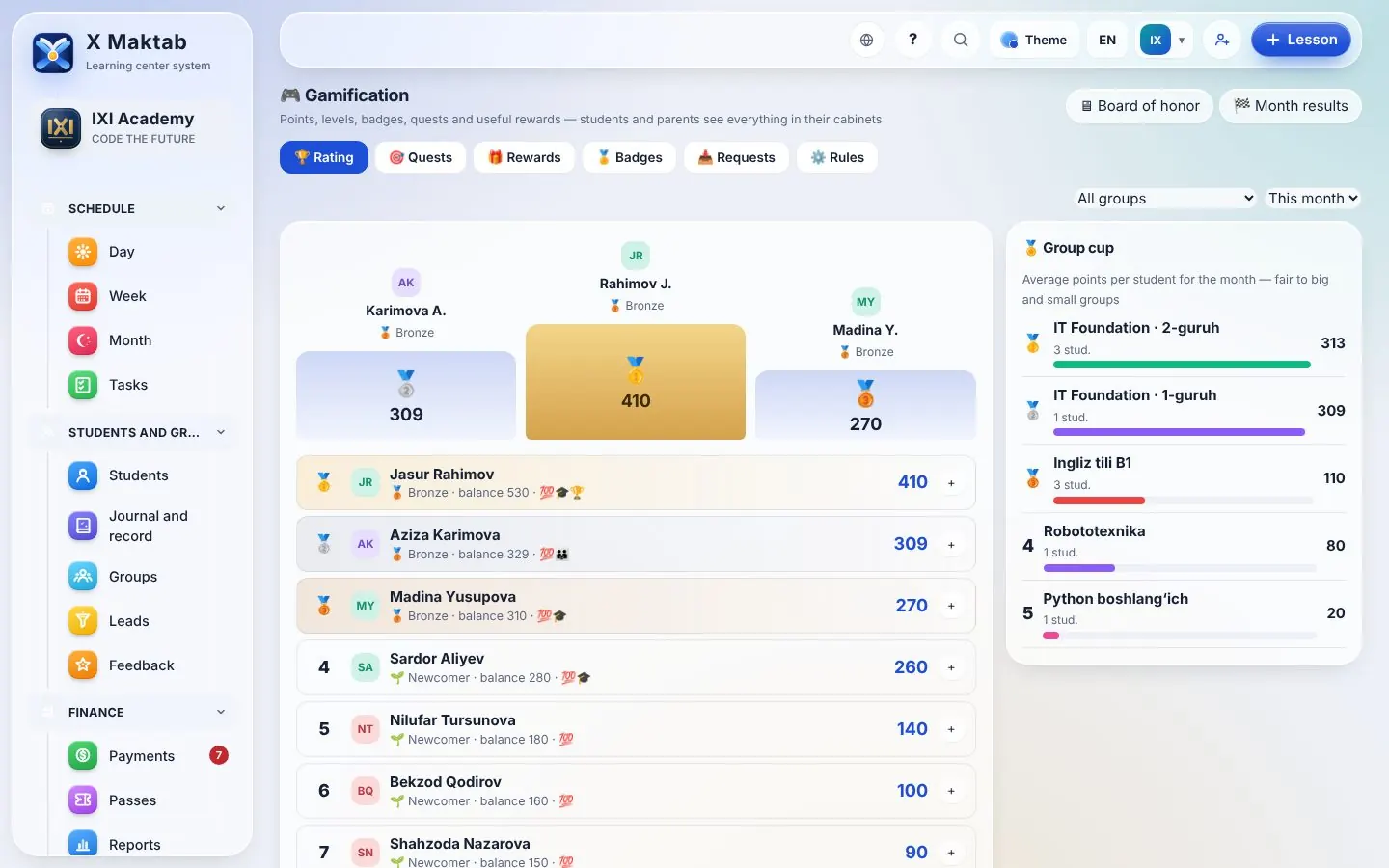Open the IX account dropdown arrow
This screenshot has height=868, width=1389.
pos(1182,41)
